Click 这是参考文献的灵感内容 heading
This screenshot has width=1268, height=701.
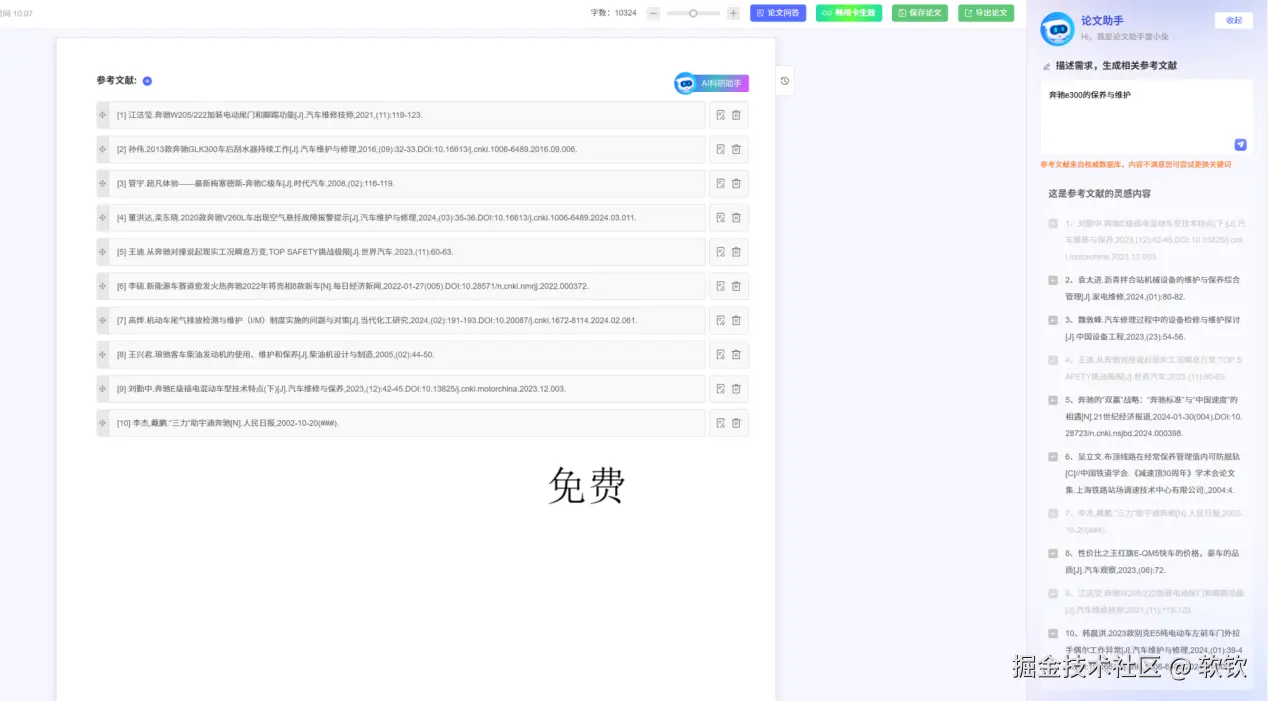click(x=1099, y=193)
